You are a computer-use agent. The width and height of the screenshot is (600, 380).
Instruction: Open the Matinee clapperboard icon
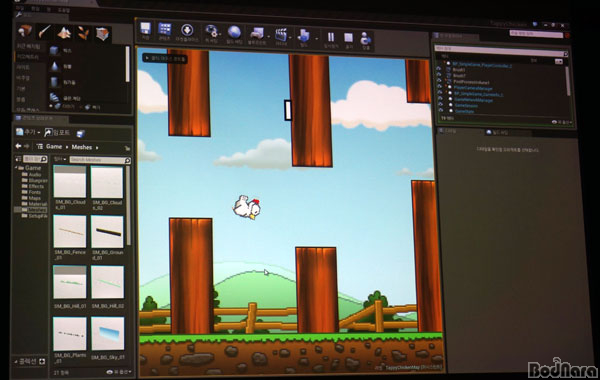point(281,34)
